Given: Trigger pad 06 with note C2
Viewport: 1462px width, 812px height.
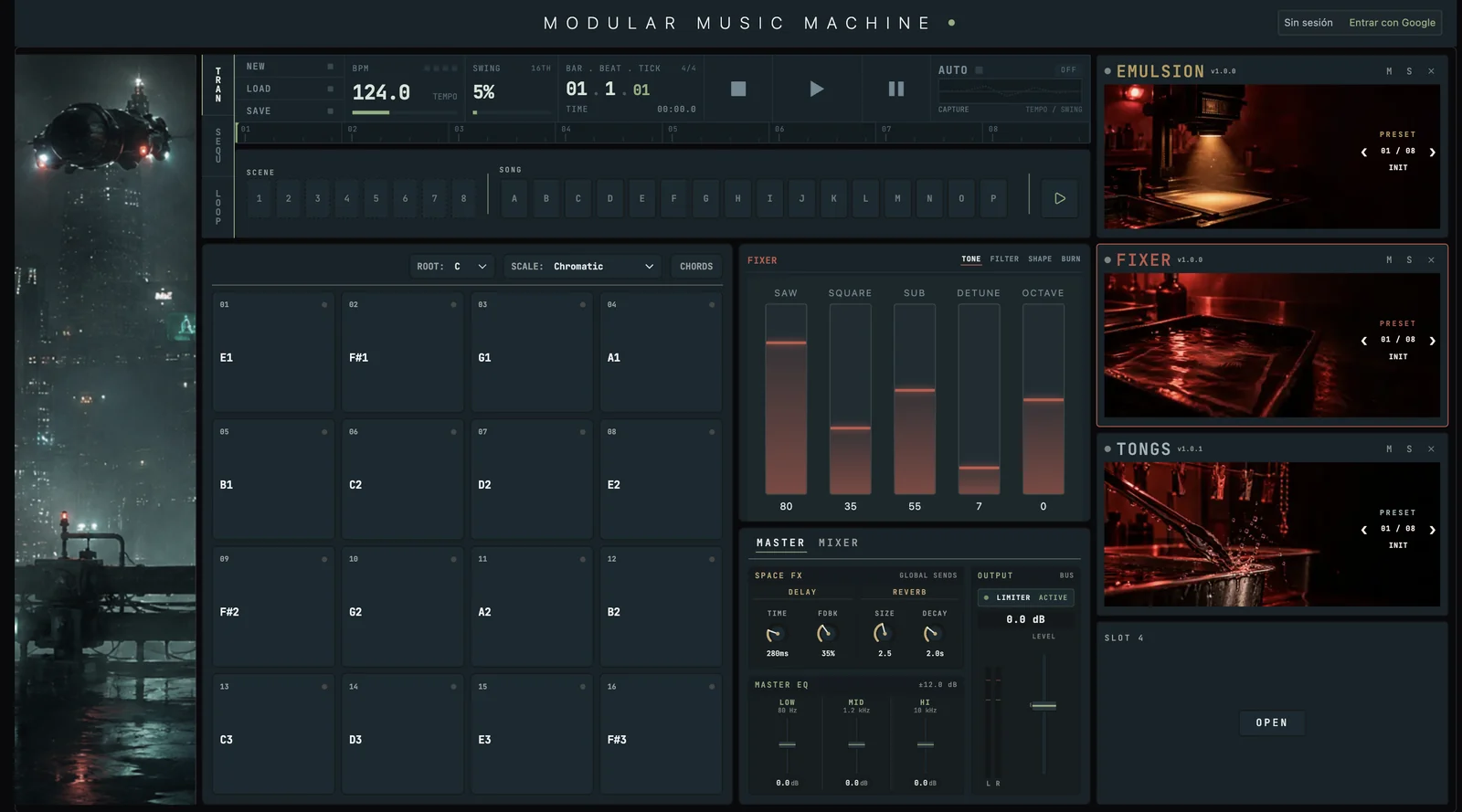Looking at the screenshot, I should click(402, 480).
